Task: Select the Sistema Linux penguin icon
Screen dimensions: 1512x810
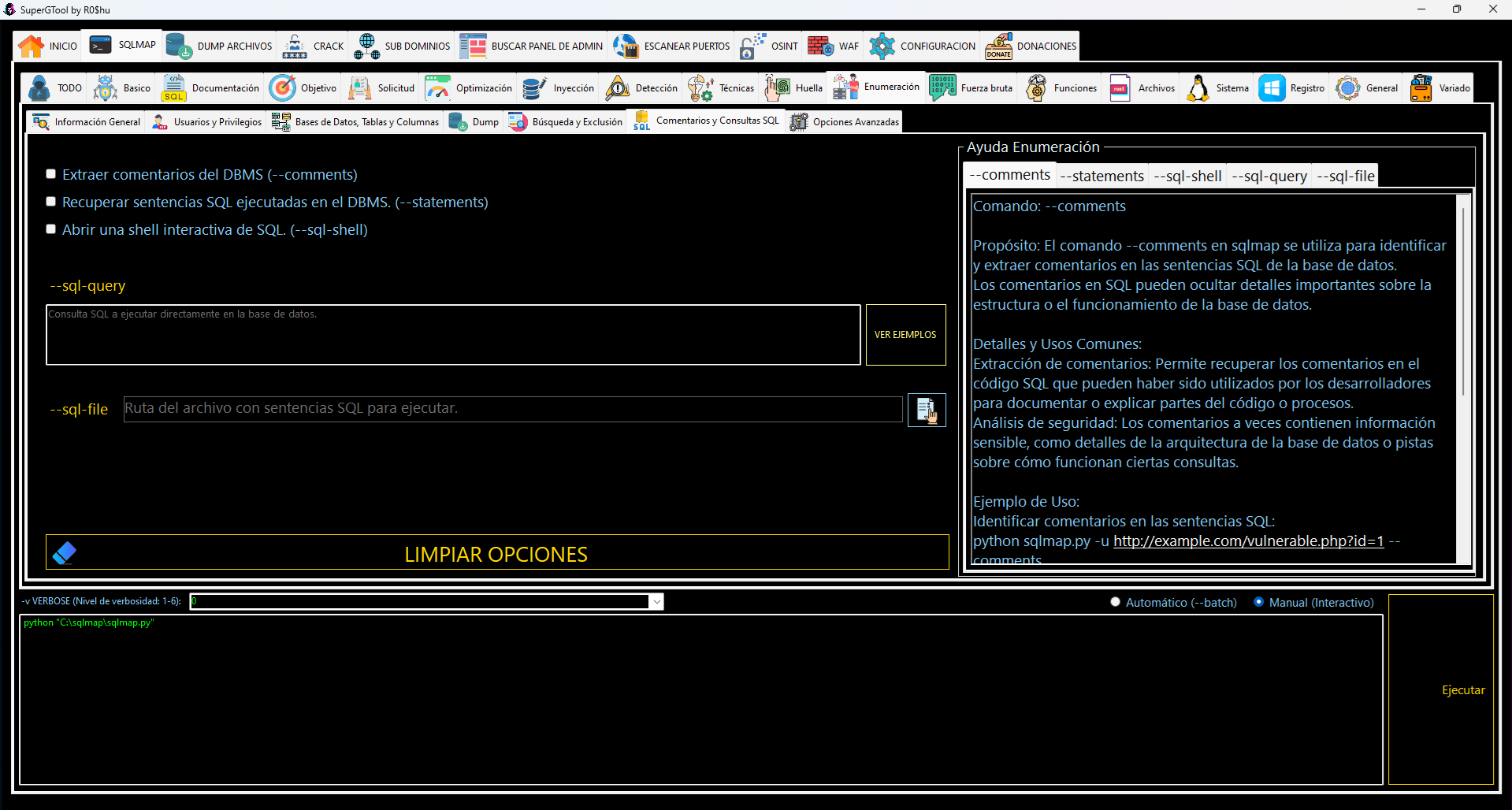Action: (1198, 87)
